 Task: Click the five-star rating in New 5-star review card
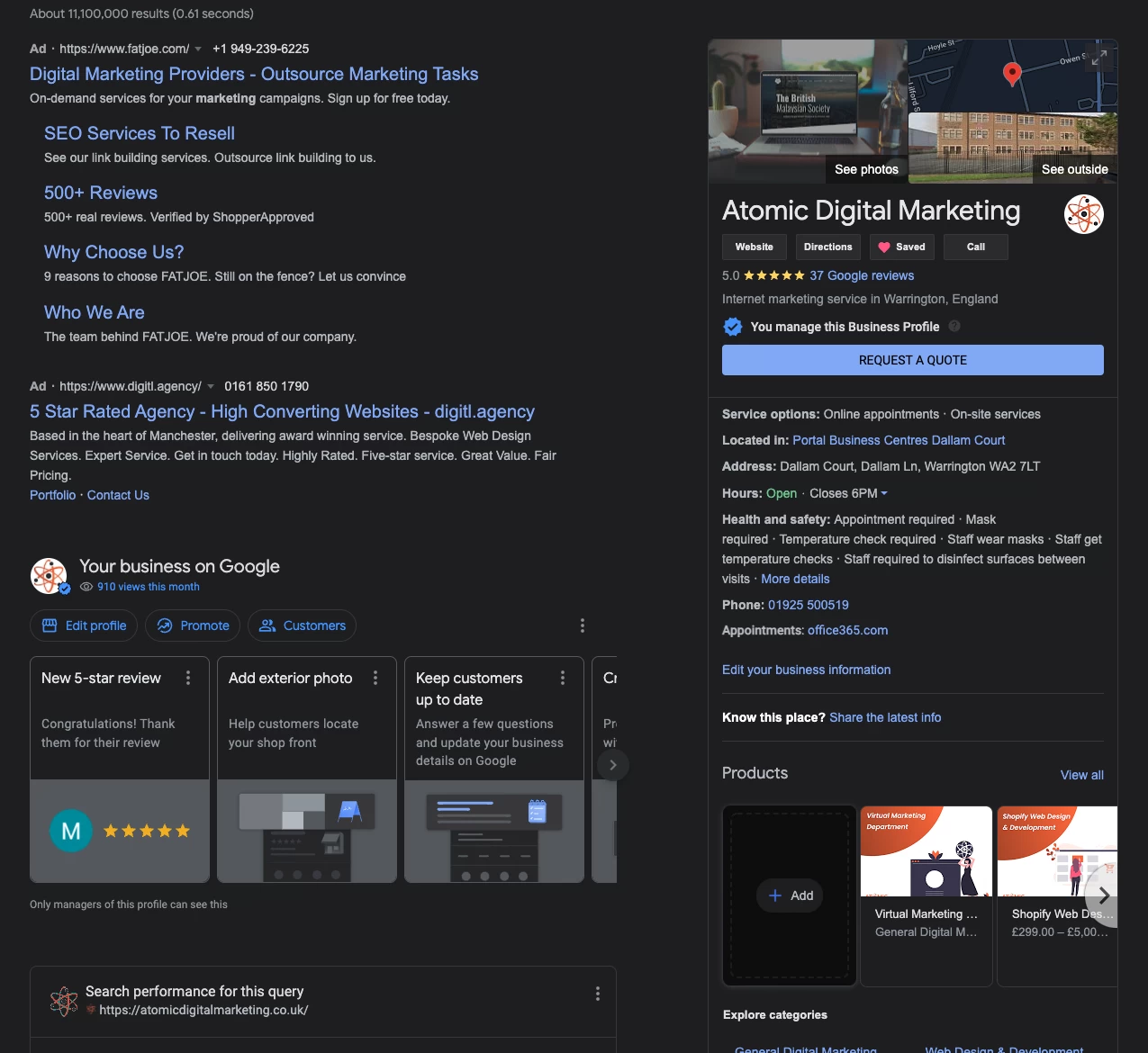tap(147, 831)
